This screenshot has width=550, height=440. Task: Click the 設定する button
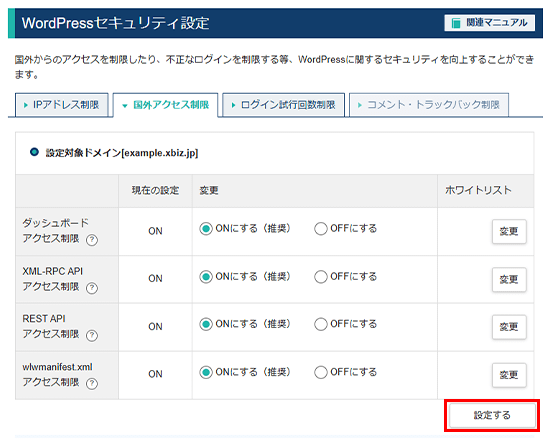pyautogui.click(x=492, y=415)
